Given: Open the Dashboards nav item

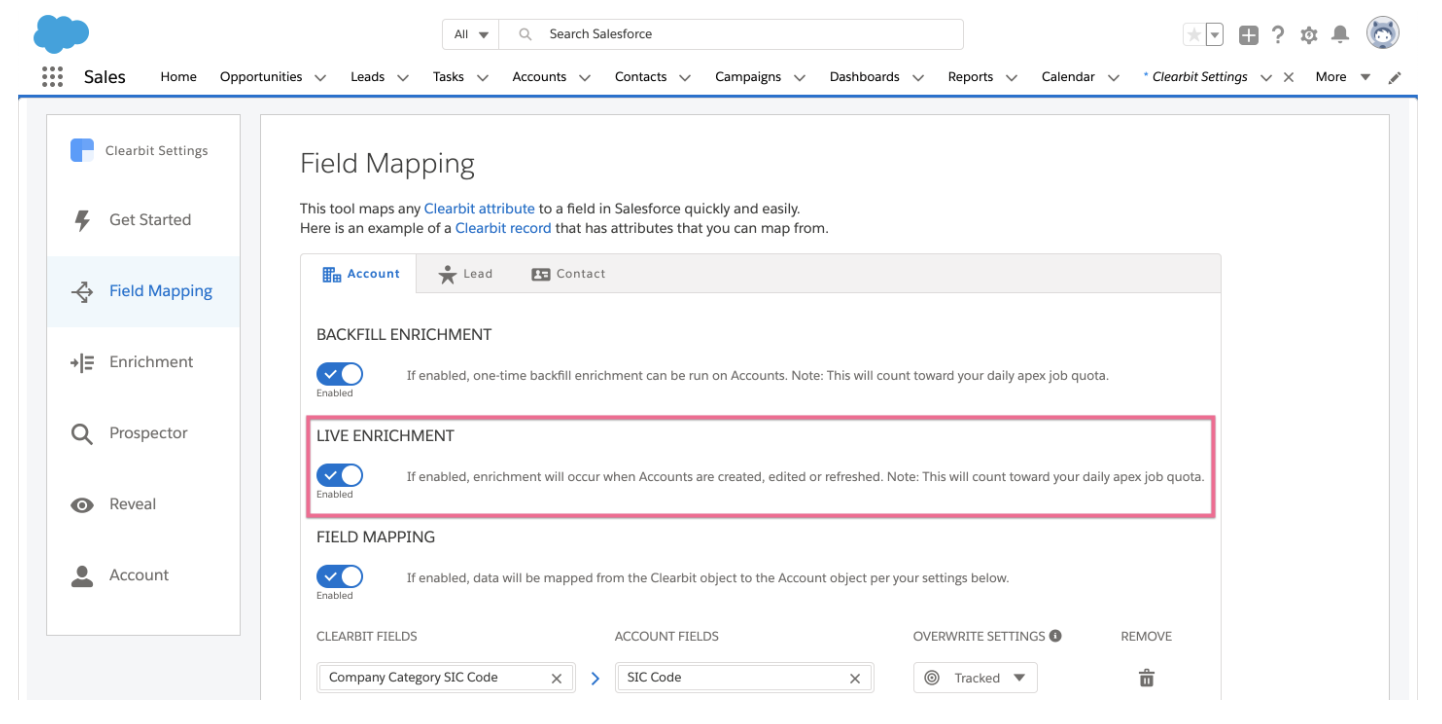Looking at the screenshot, I should 864,77.
